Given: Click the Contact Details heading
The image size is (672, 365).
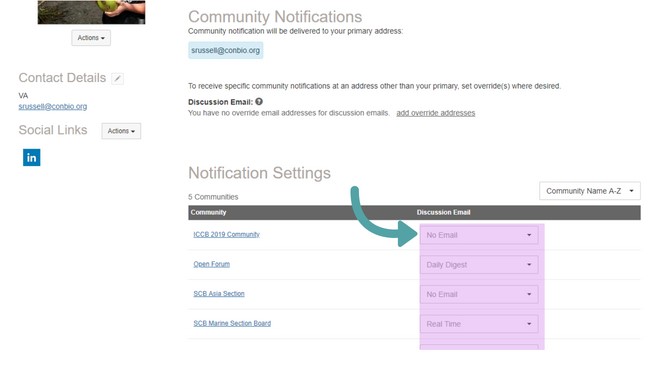Looking at the screenshot, I should click(x=62, y=78).
